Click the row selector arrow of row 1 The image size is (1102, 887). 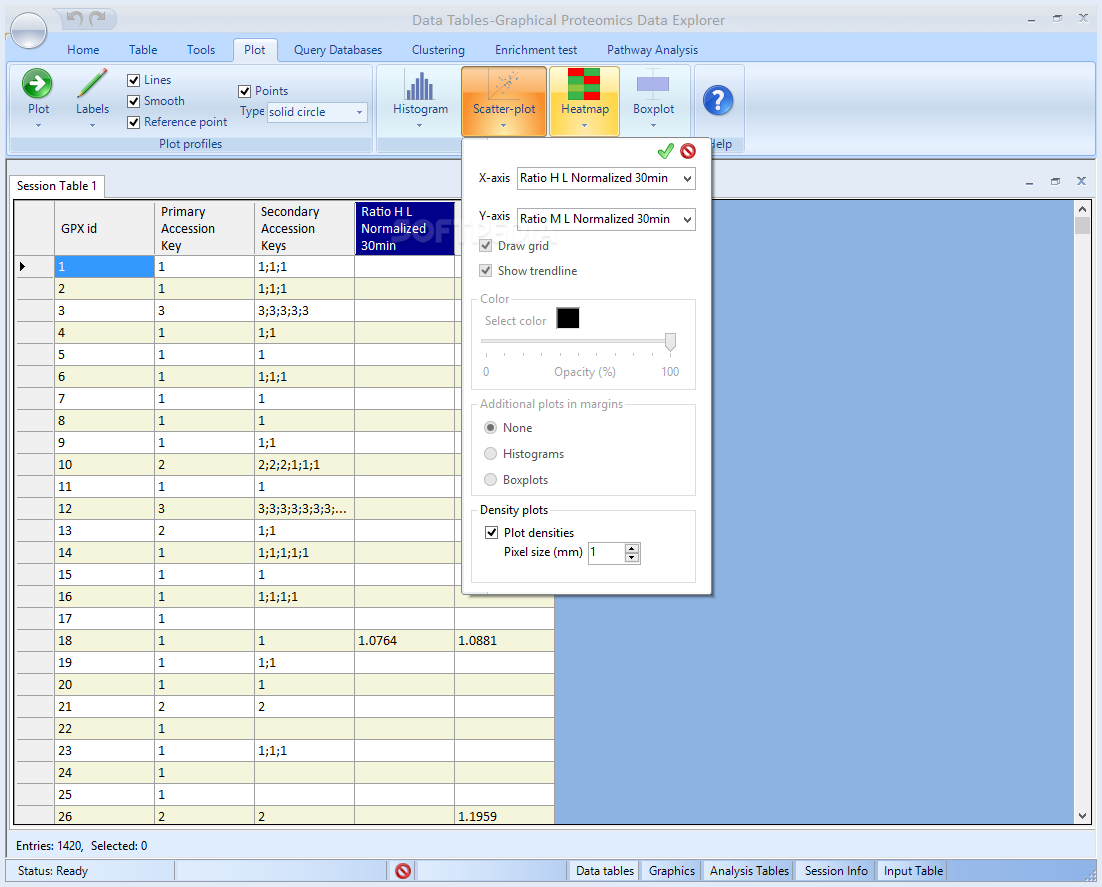tap(22, 266)
